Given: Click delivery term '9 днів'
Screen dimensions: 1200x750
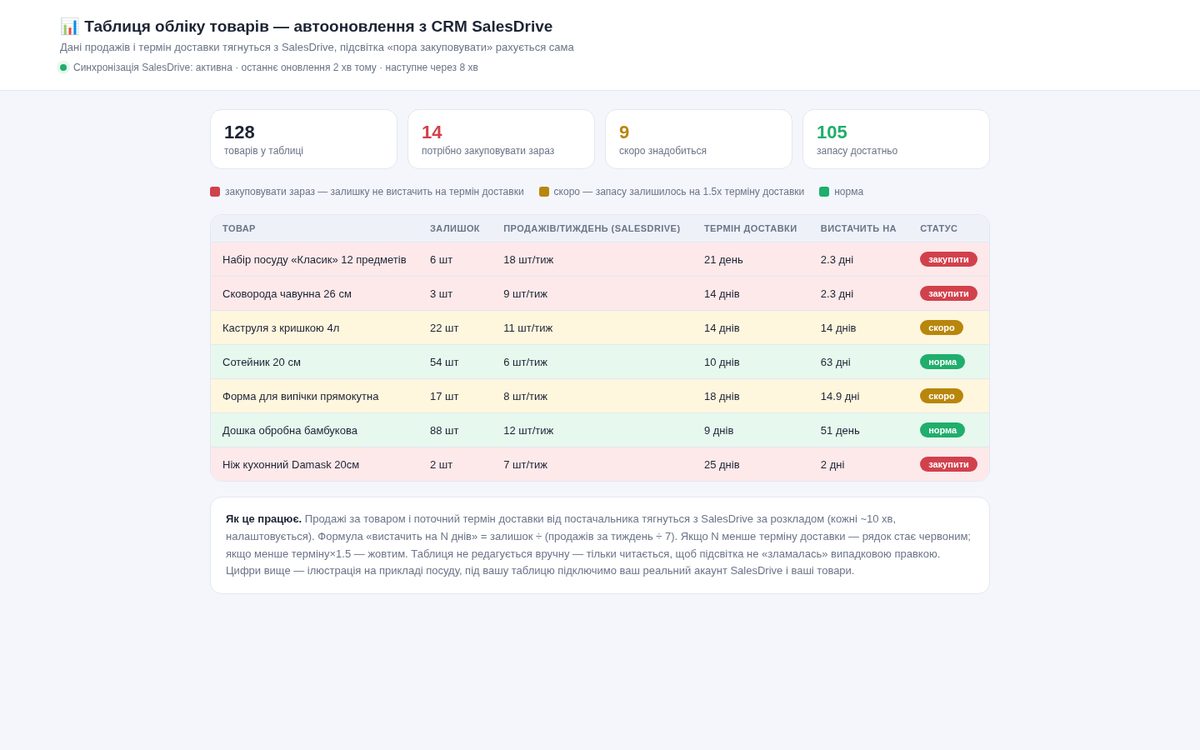Looking at the screenshot, I should click(x=719, y=430).
